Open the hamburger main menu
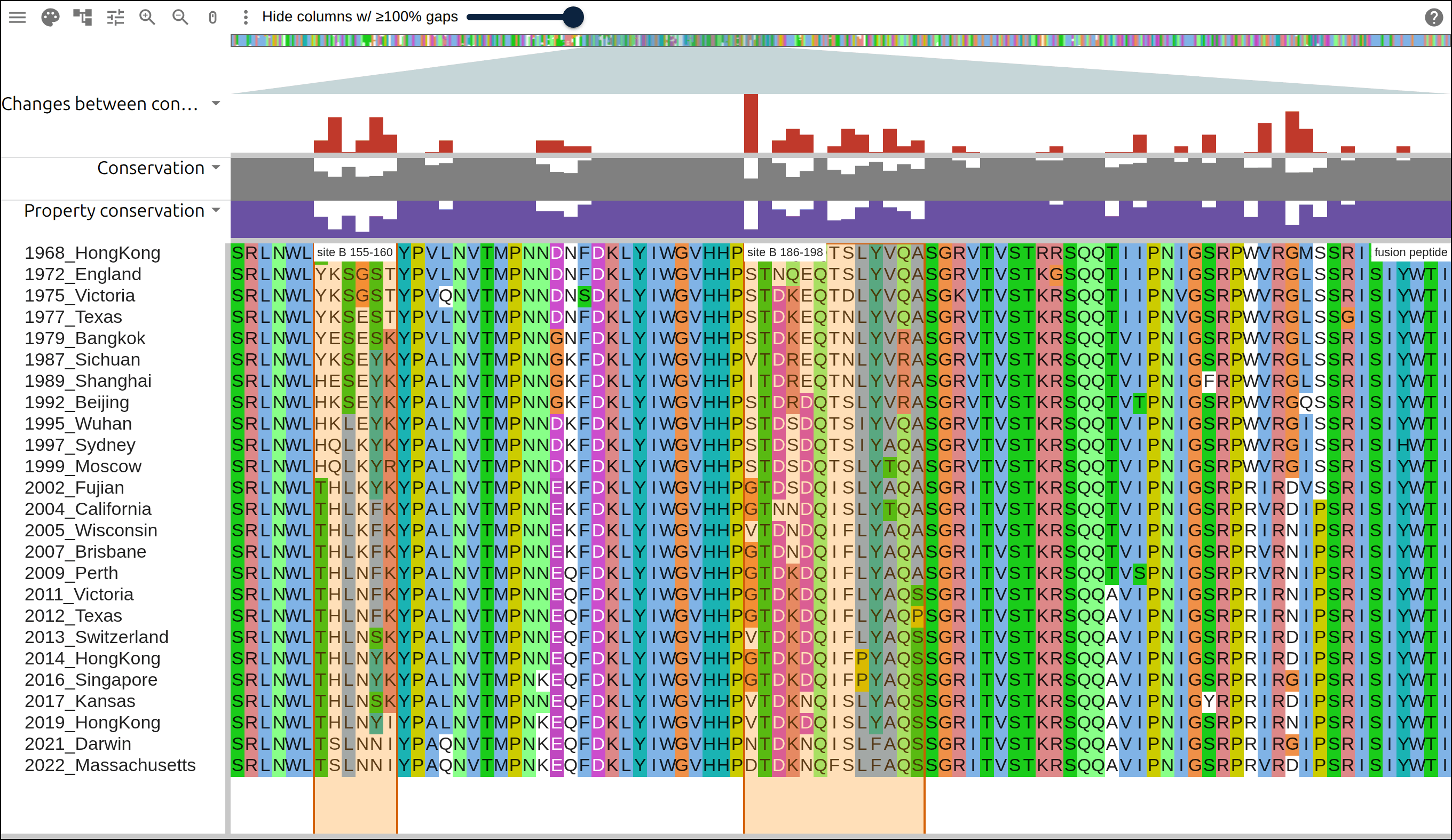The width and height of the screenshot is (1452, 840). tap(17, 17)
